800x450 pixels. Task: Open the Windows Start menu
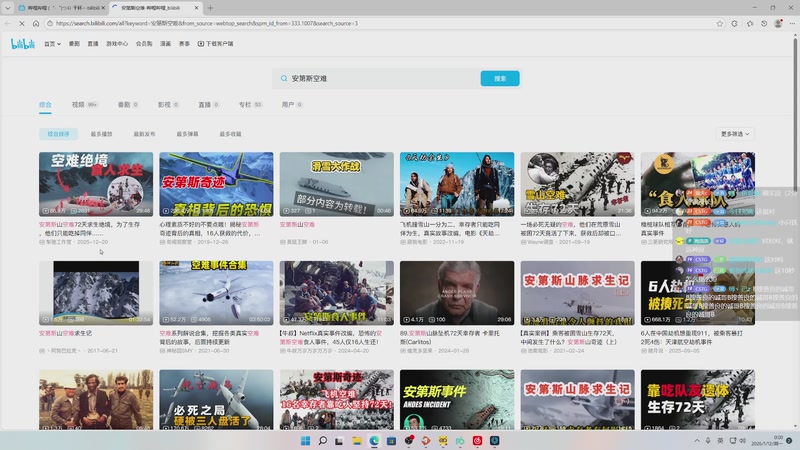[306, 441]
